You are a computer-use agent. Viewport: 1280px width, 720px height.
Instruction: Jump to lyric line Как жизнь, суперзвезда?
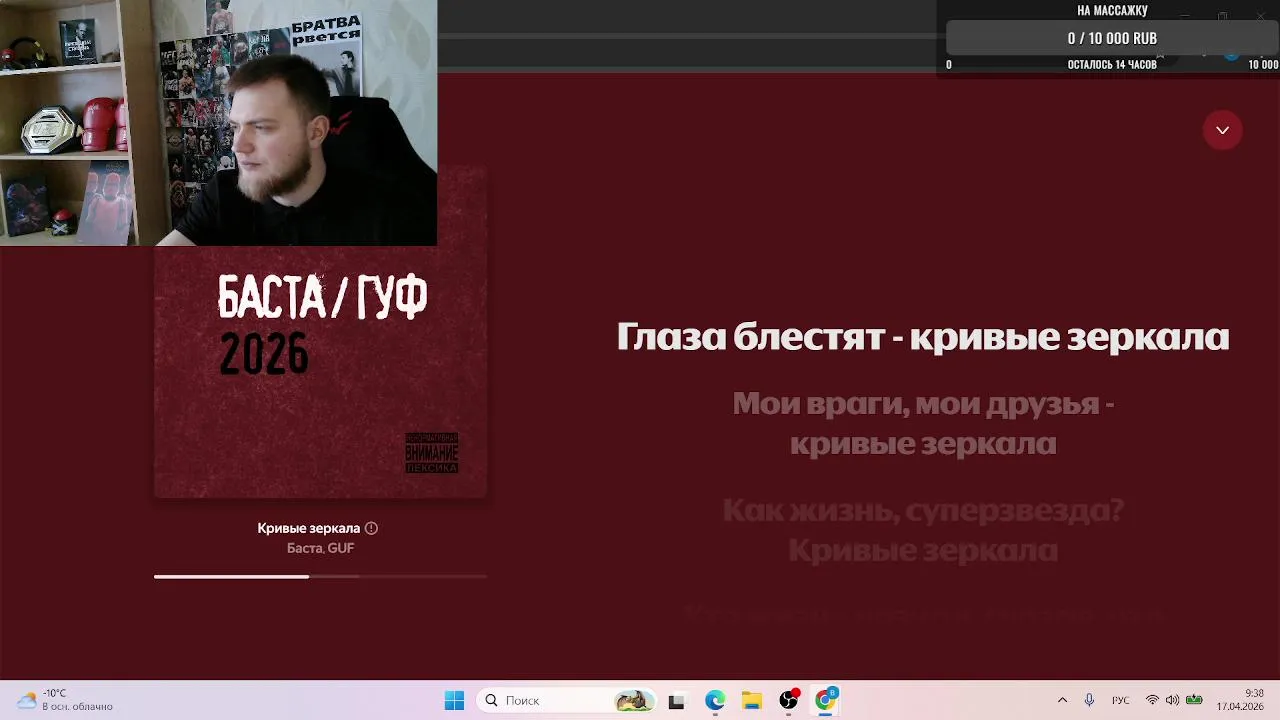coord(922,530)
